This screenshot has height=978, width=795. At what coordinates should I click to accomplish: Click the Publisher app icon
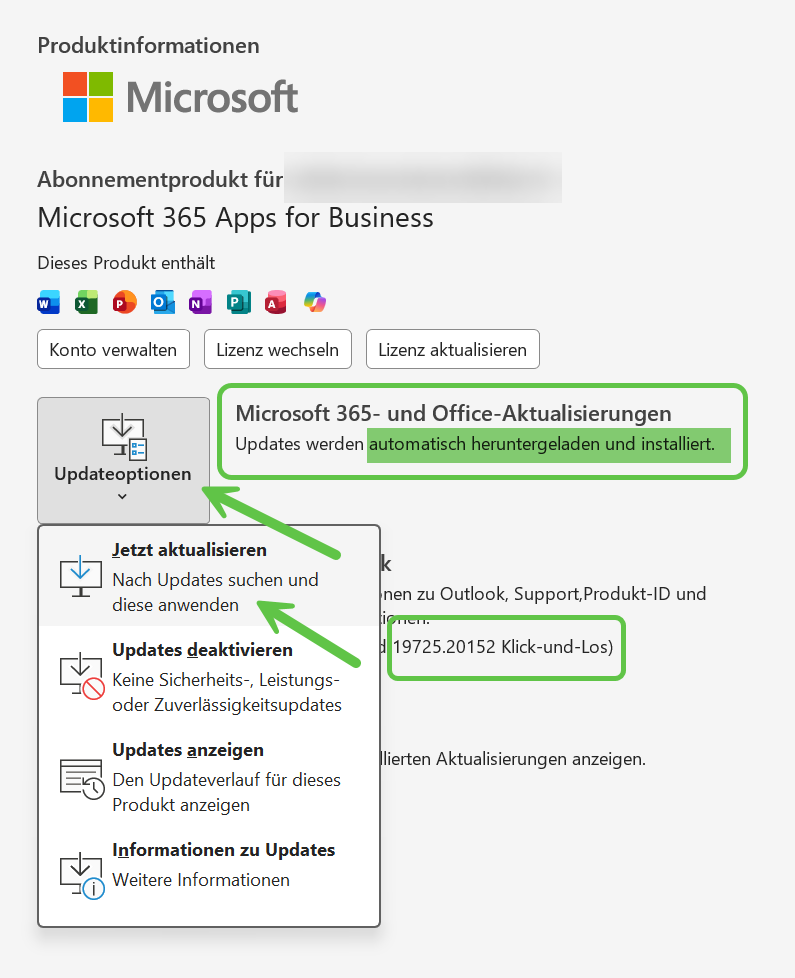(238, 303)
